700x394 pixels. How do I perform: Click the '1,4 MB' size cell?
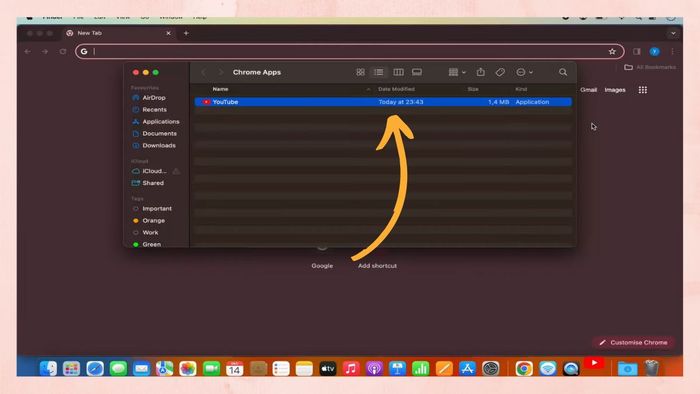(x=498, y=102)
